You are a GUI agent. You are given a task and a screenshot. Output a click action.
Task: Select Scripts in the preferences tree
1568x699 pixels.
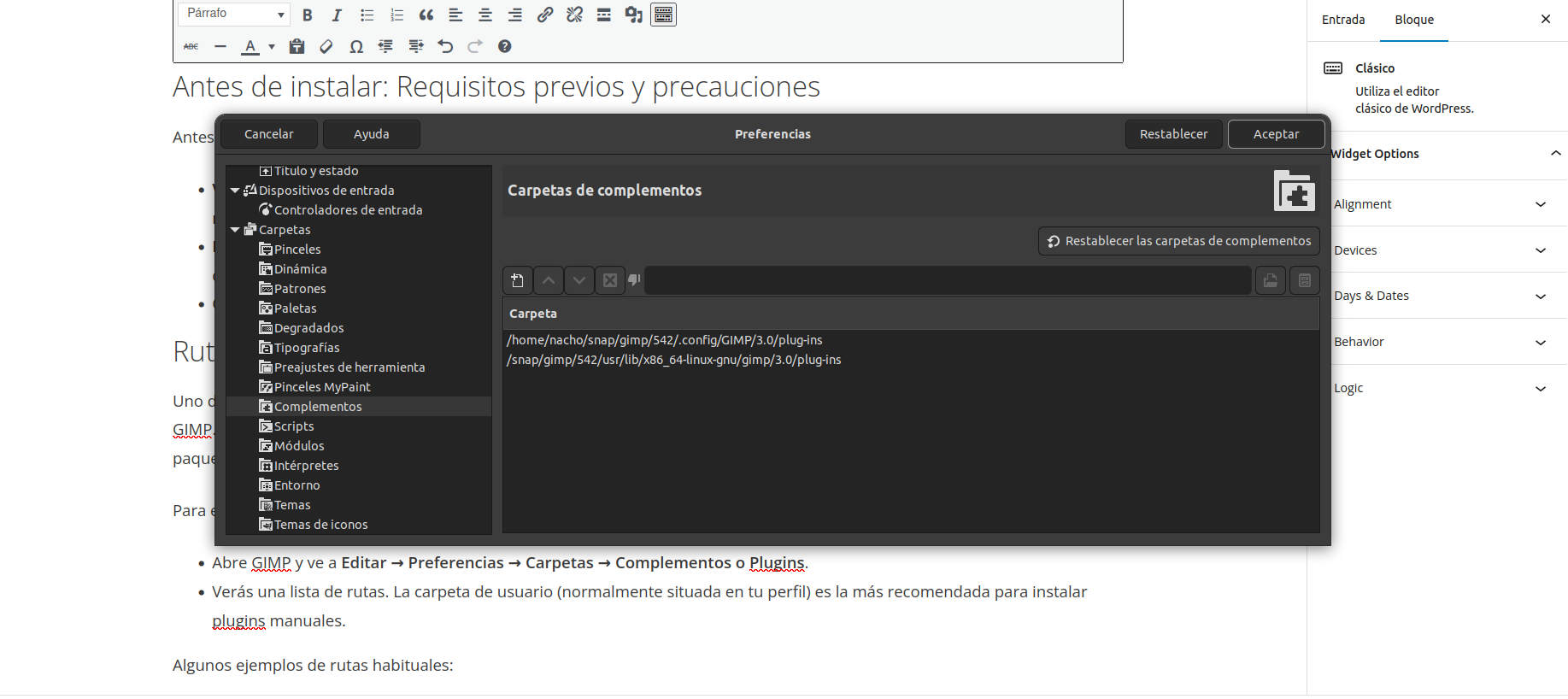tap(294, 426)
